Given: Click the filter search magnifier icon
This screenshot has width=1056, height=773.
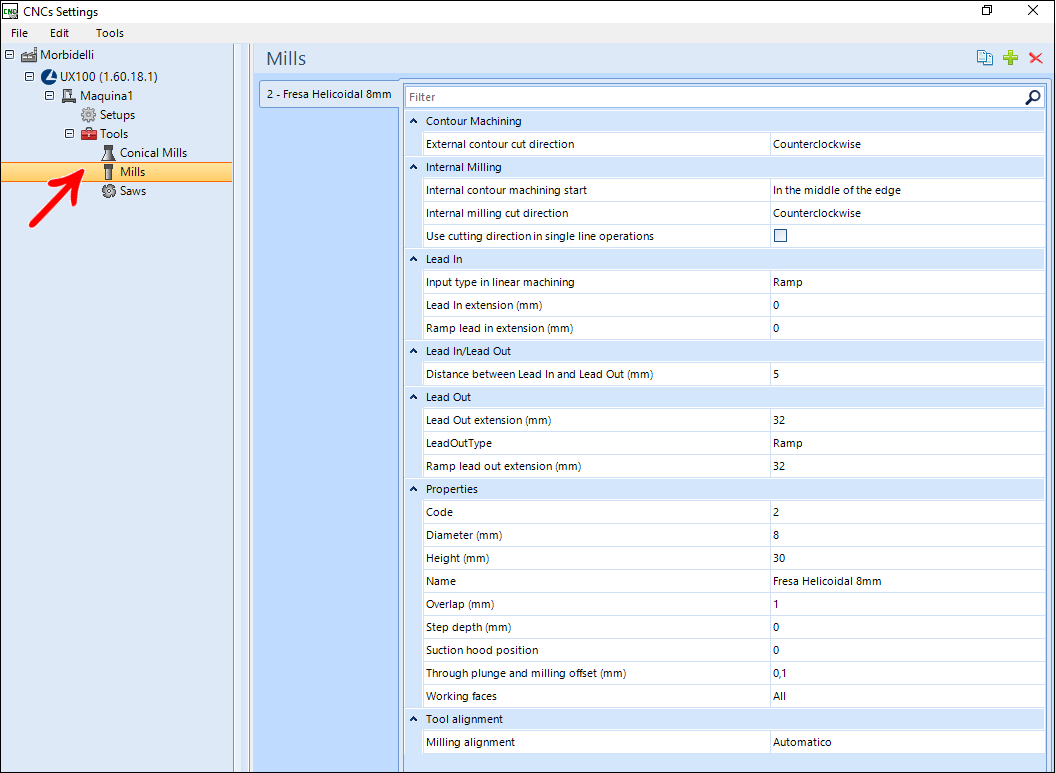Looking at the screenshot, I should (1032, 98).
